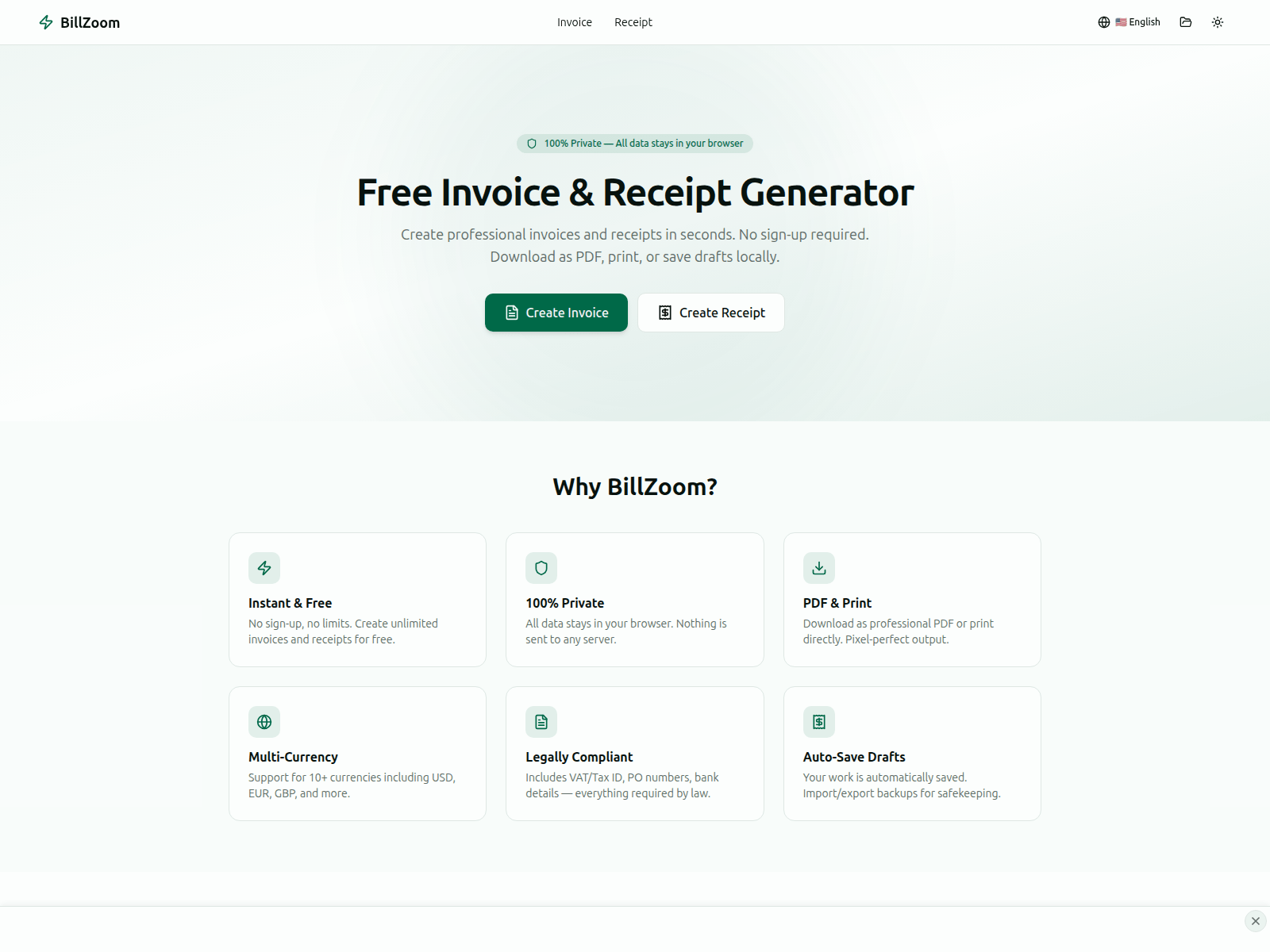Click 'Create professional invoices and receipts' subtitle
1270x952 pixels.
pos(635,245)
